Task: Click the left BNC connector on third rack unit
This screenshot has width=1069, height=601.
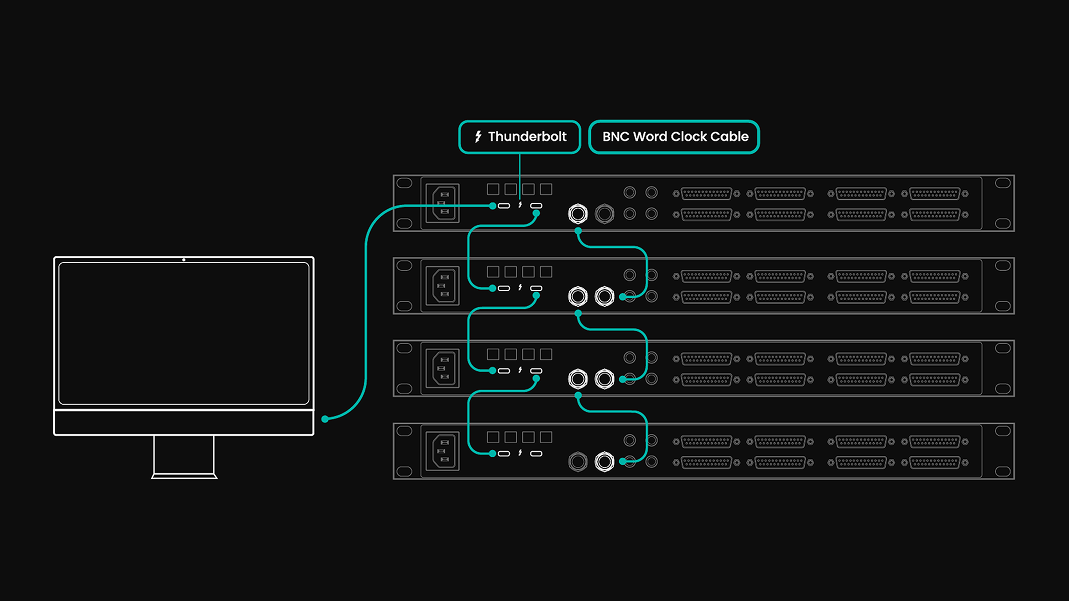Action: pyautogui.click(x=577, y=379)
